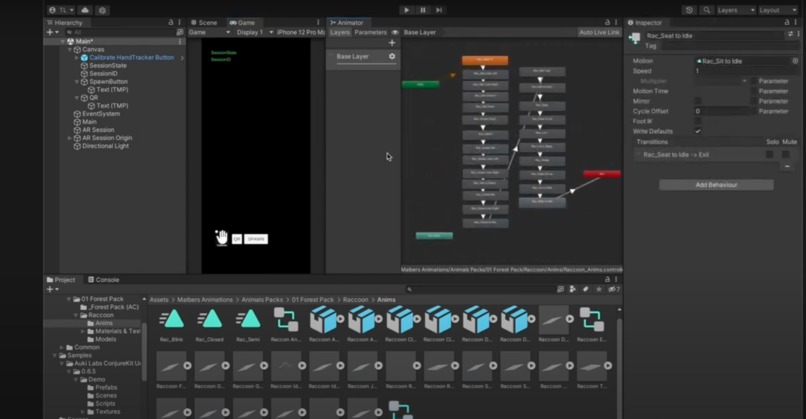Open the Layout dropdown
Image resolution: width=806 pixels, height=419 pixels.
click(x=777, y=10)
